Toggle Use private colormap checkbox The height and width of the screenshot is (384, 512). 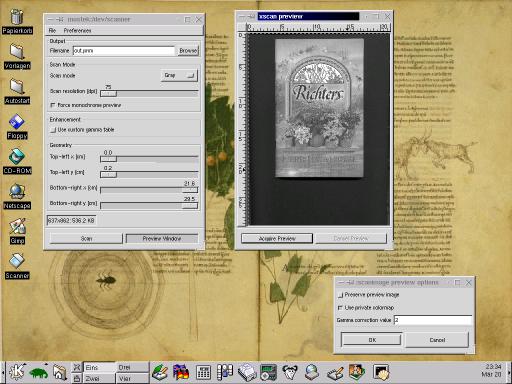[x=340, y=308]
